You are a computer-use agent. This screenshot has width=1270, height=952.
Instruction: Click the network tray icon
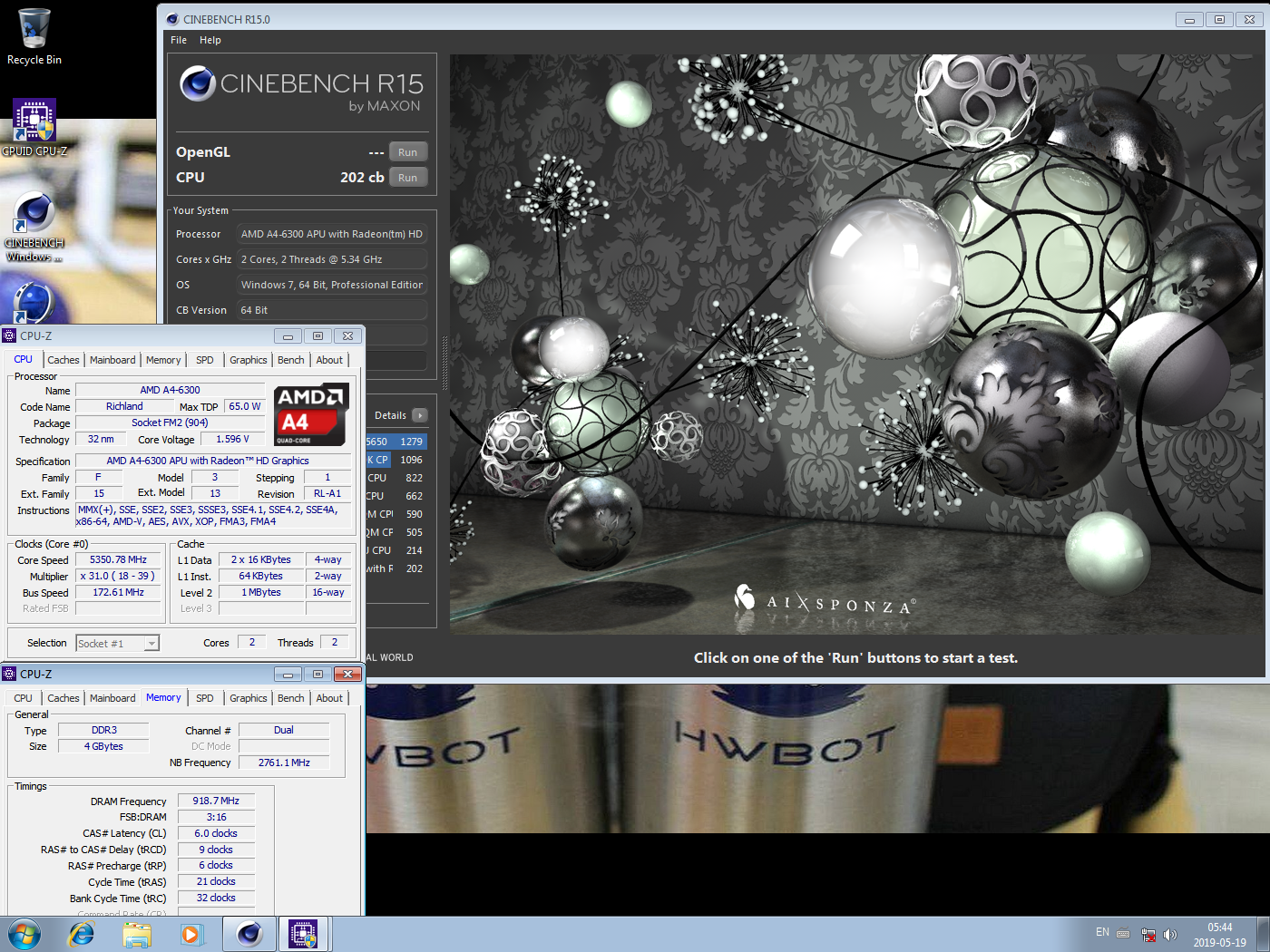click(1148, 934)
